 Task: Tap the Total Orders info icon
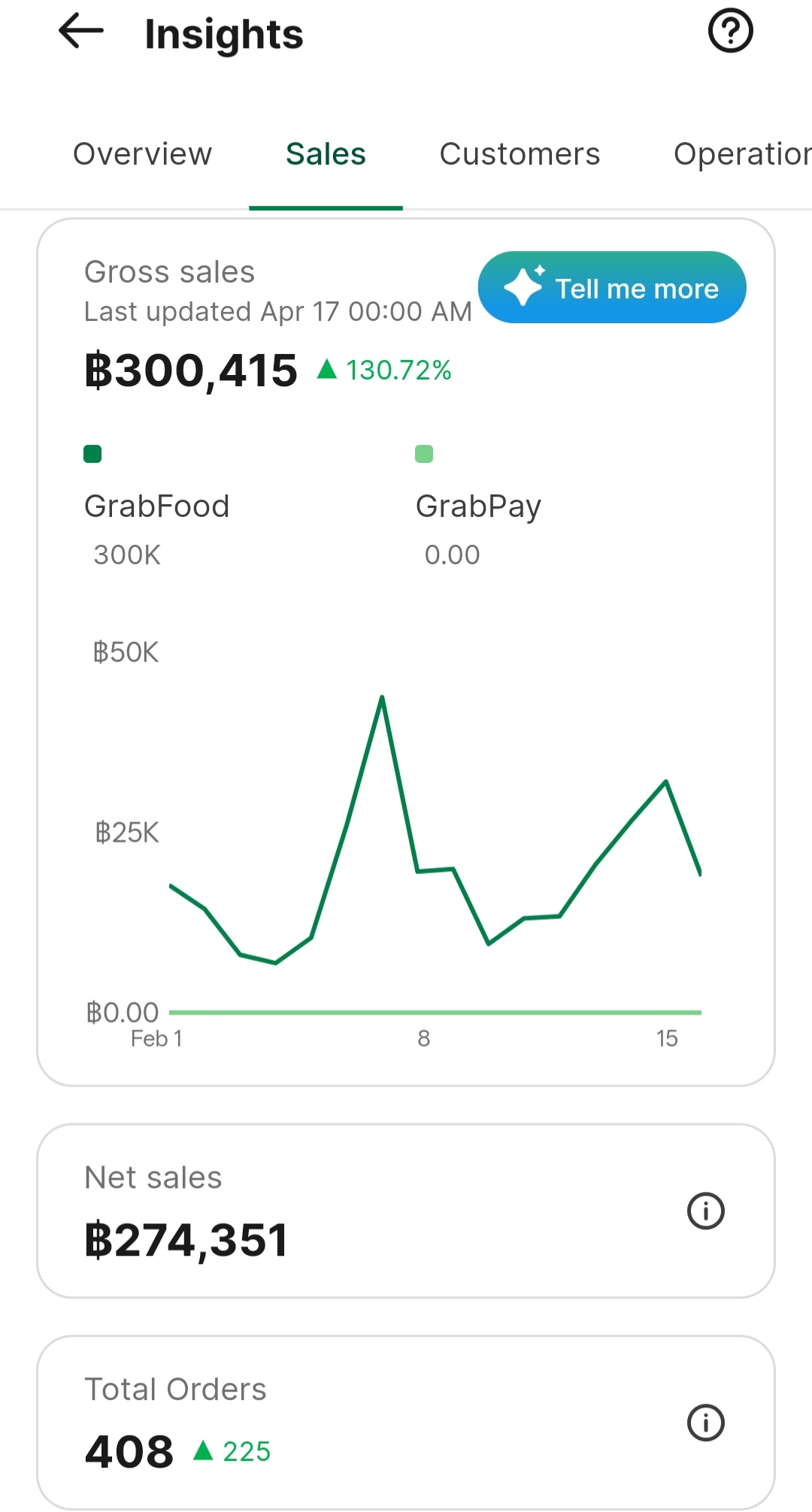[705, 1423]
